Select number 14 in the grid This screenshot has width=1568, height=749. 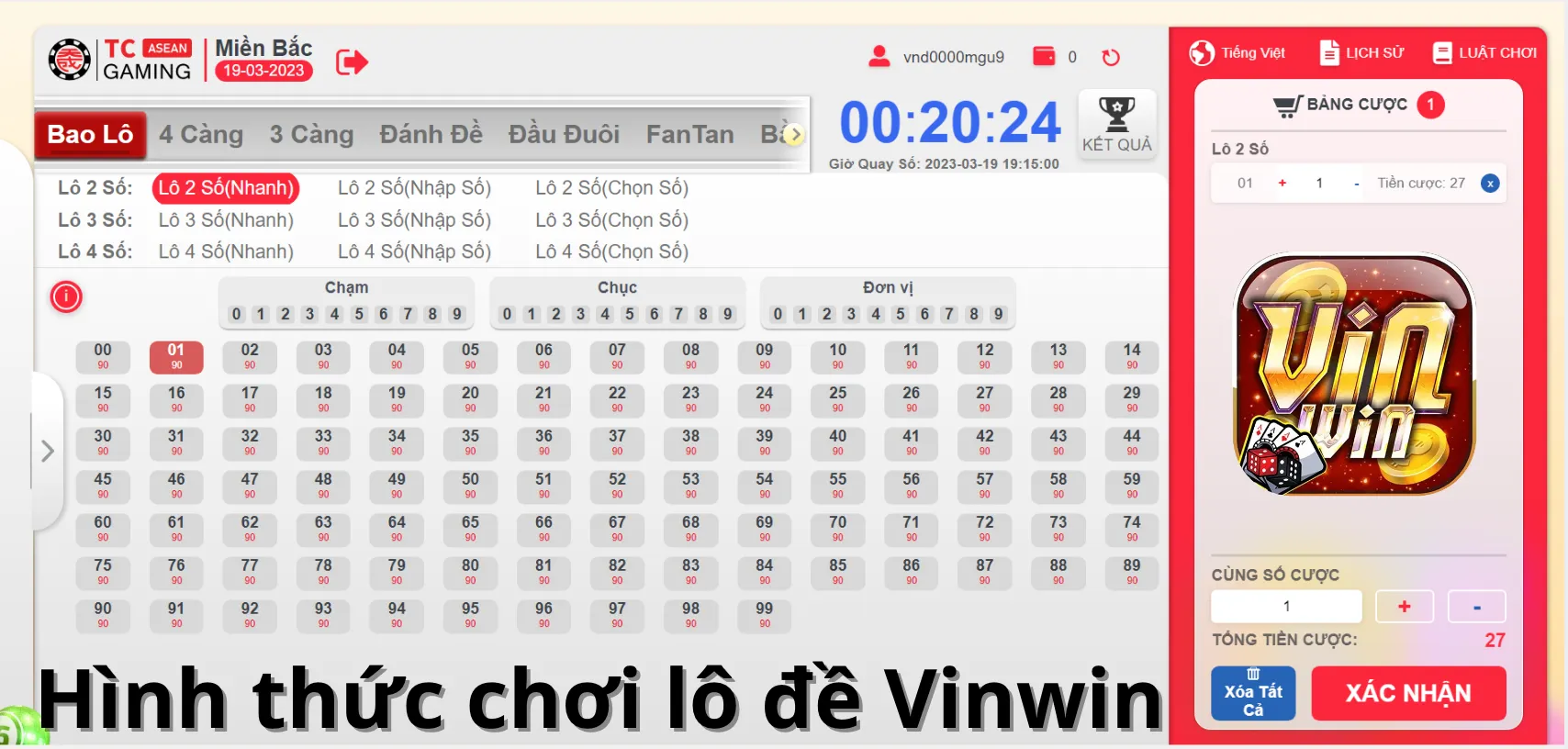pos(1132,356)
